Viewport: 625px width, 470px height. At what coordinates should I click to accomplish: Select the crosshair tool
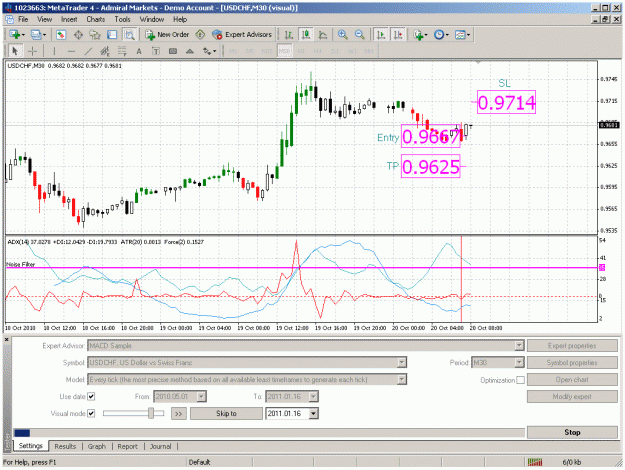tap(32, 51)
